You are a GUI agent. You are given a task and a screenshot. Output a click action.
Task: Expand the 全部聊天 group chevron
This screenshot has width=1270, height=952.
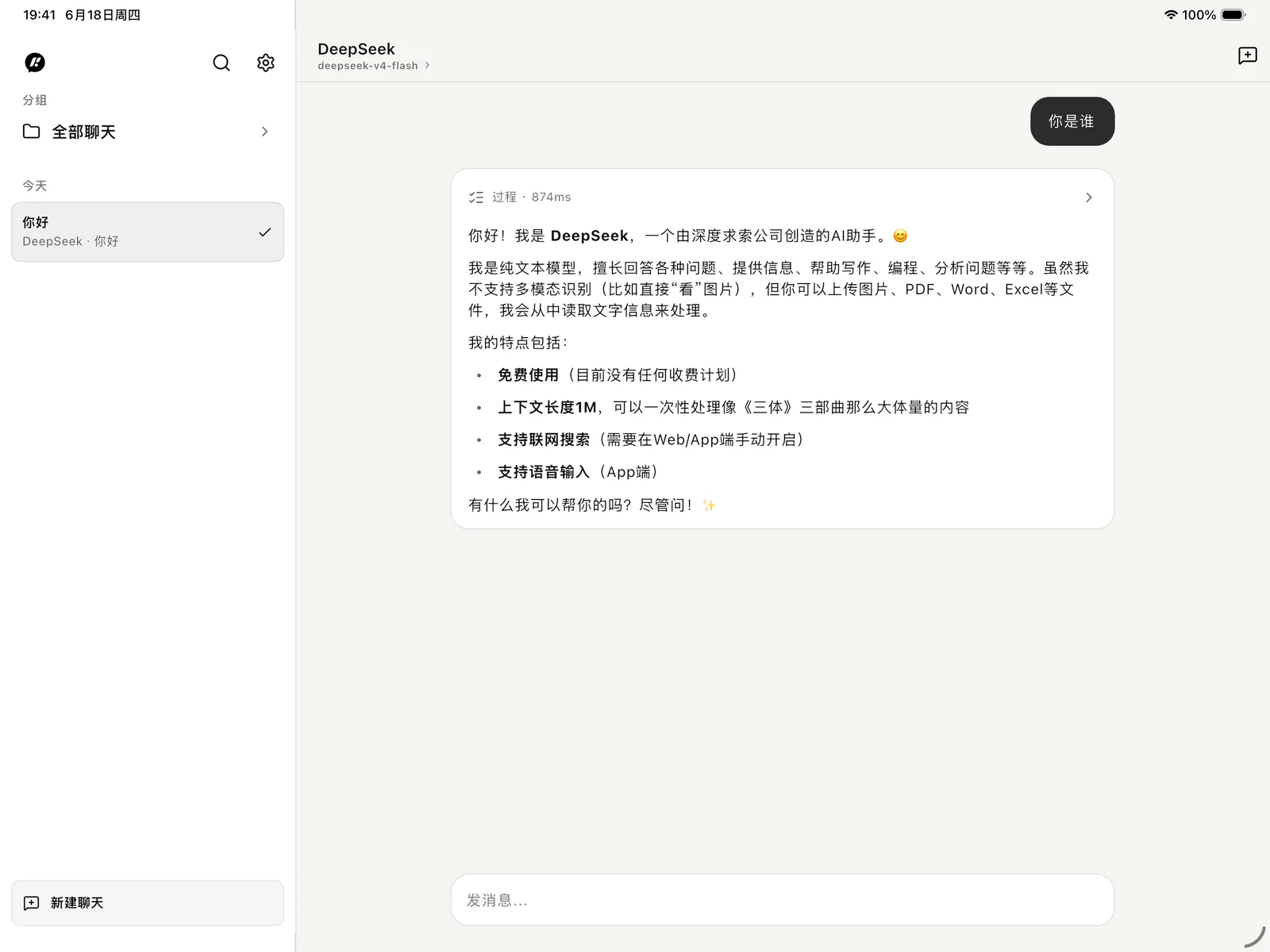pyautogui.click(x=265, y=132)
